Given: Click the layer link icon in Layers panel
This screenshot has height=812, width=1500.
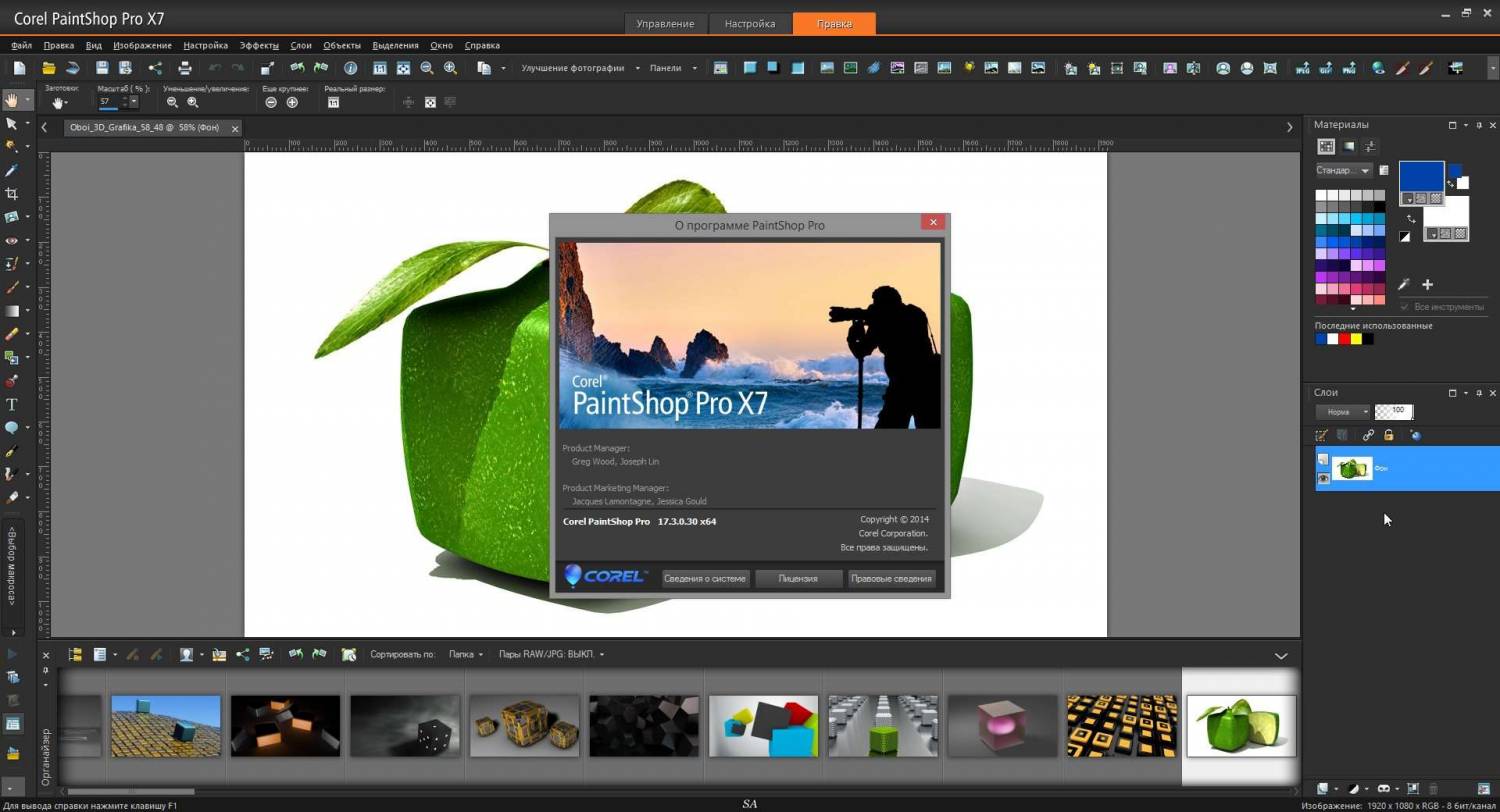Looking at the screenshot, I should tap(1369, 435).
